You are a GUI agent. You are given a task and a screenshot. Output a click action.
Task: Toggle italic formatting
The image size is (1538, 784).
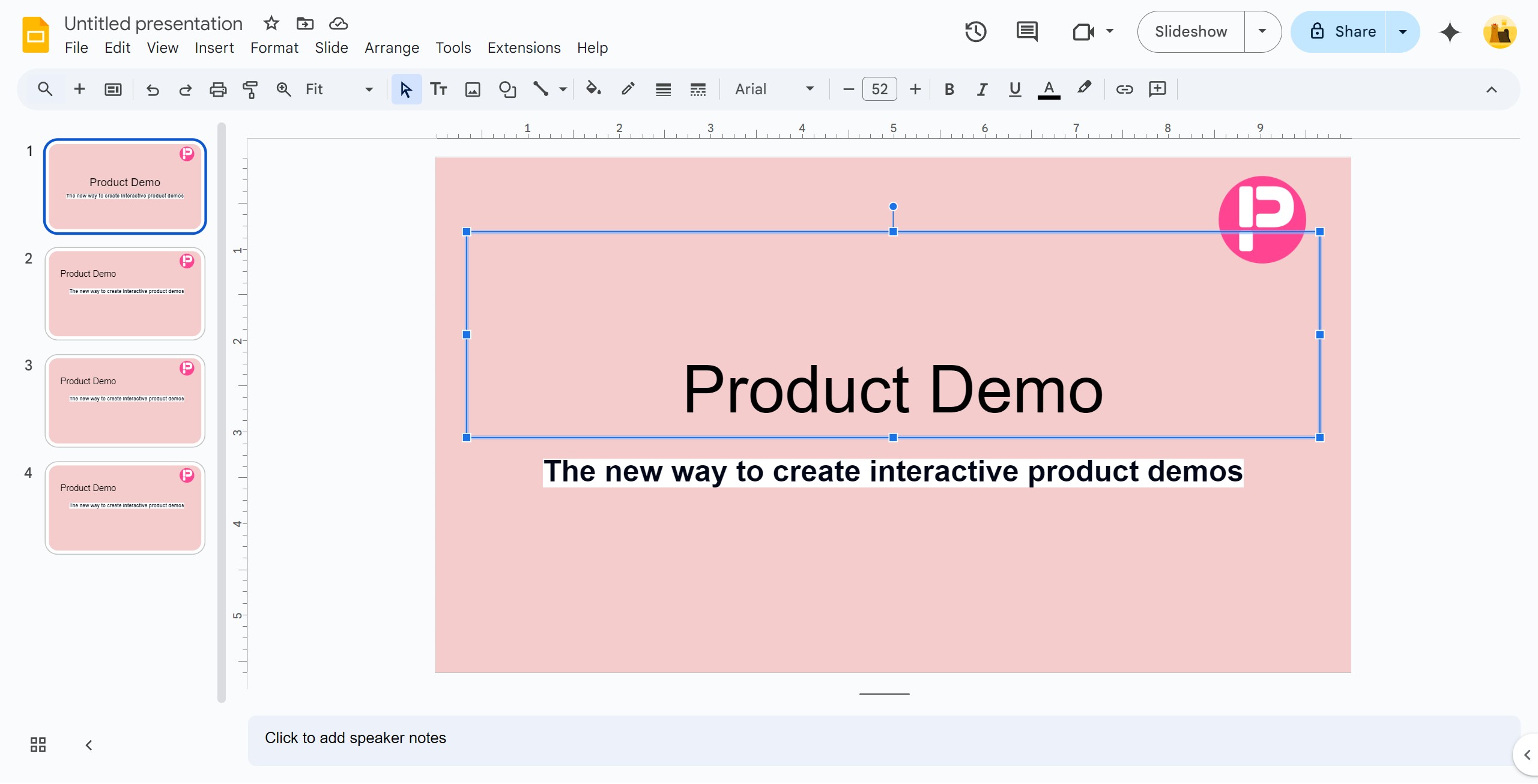[982, 89]
